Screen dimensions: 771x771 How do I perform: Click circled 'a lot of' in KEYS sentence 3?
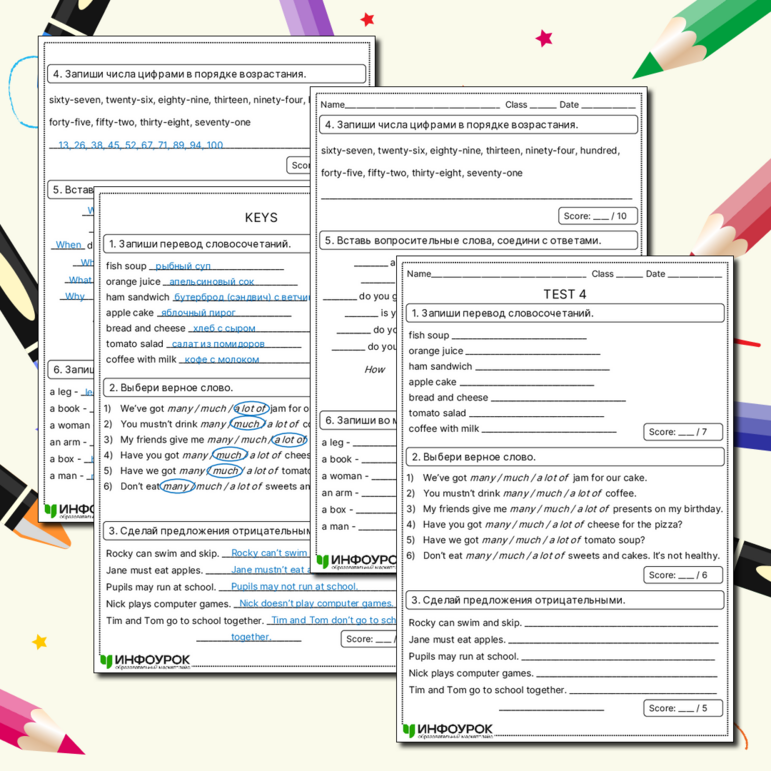290,440
